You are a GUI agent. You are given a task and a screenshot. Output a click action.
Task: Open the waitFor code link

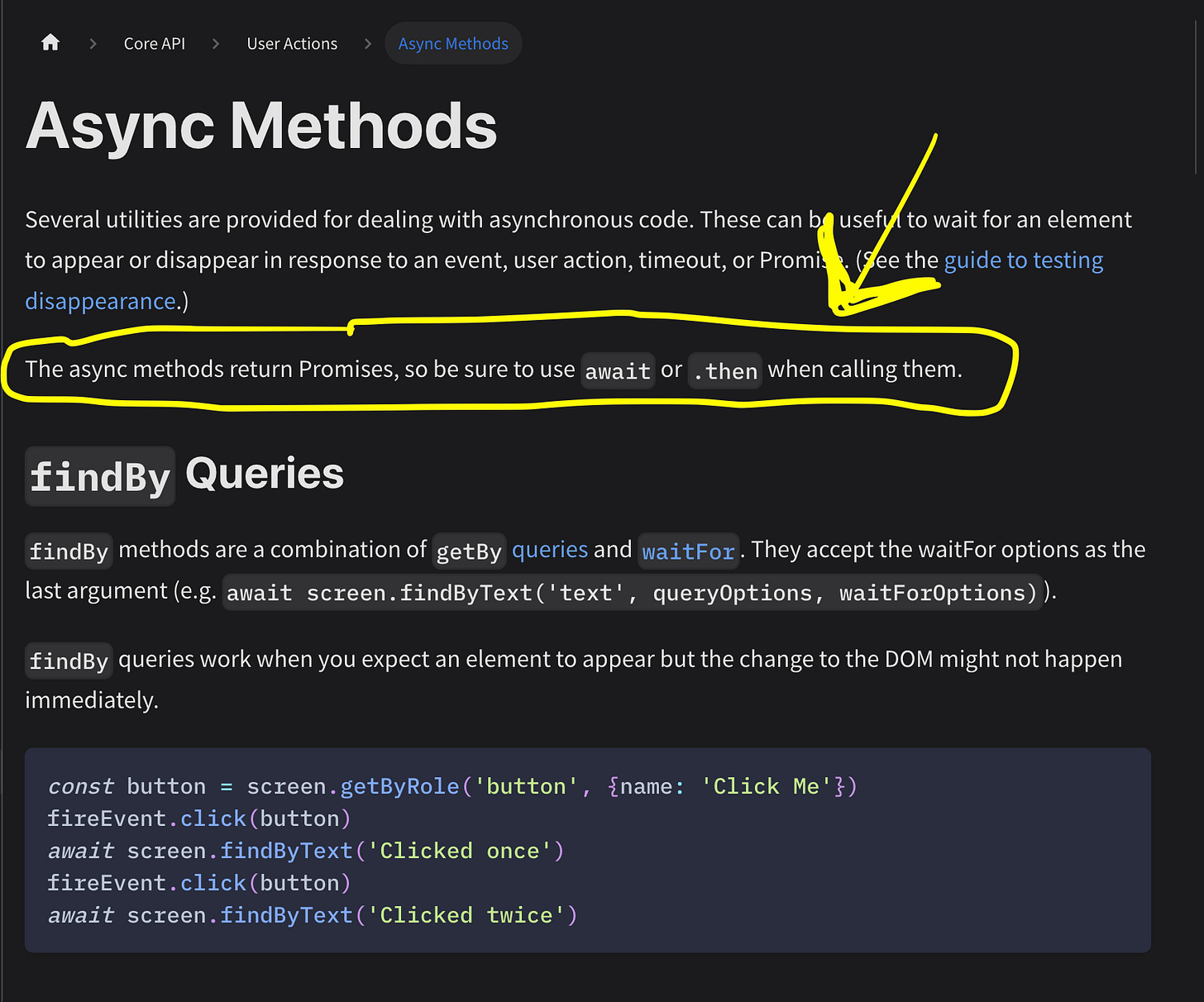tap(688, 551)
